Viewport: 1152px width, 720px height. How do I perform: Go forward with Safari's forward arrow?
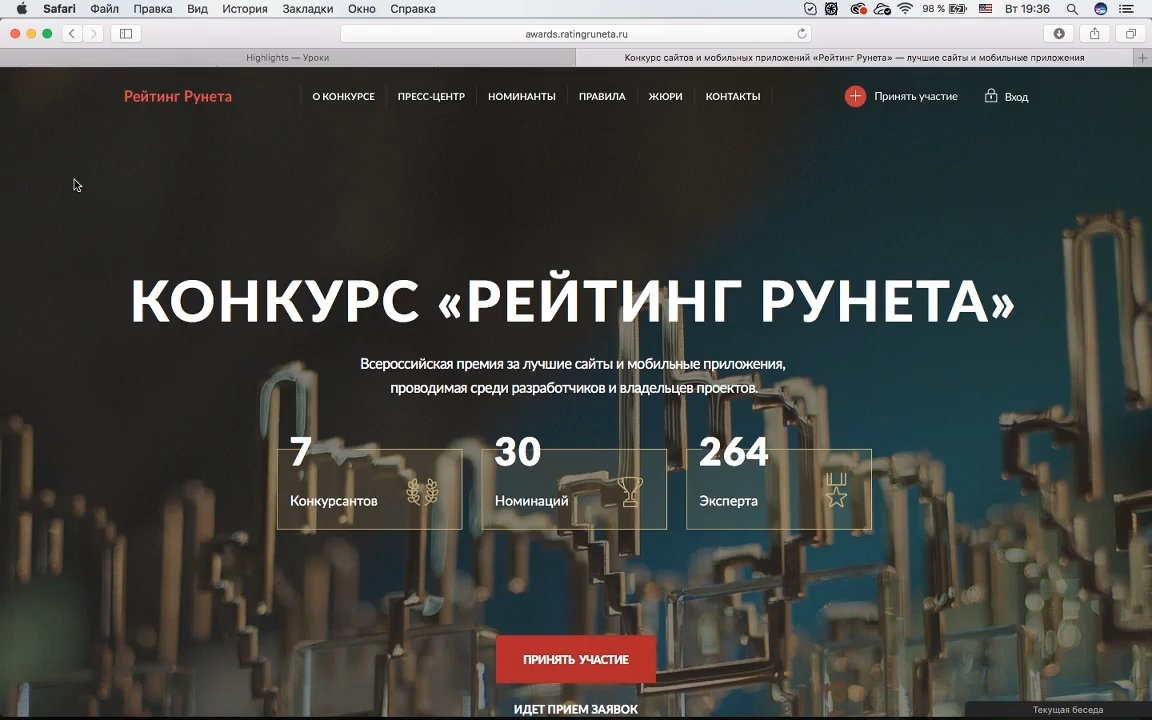[93, 33]
